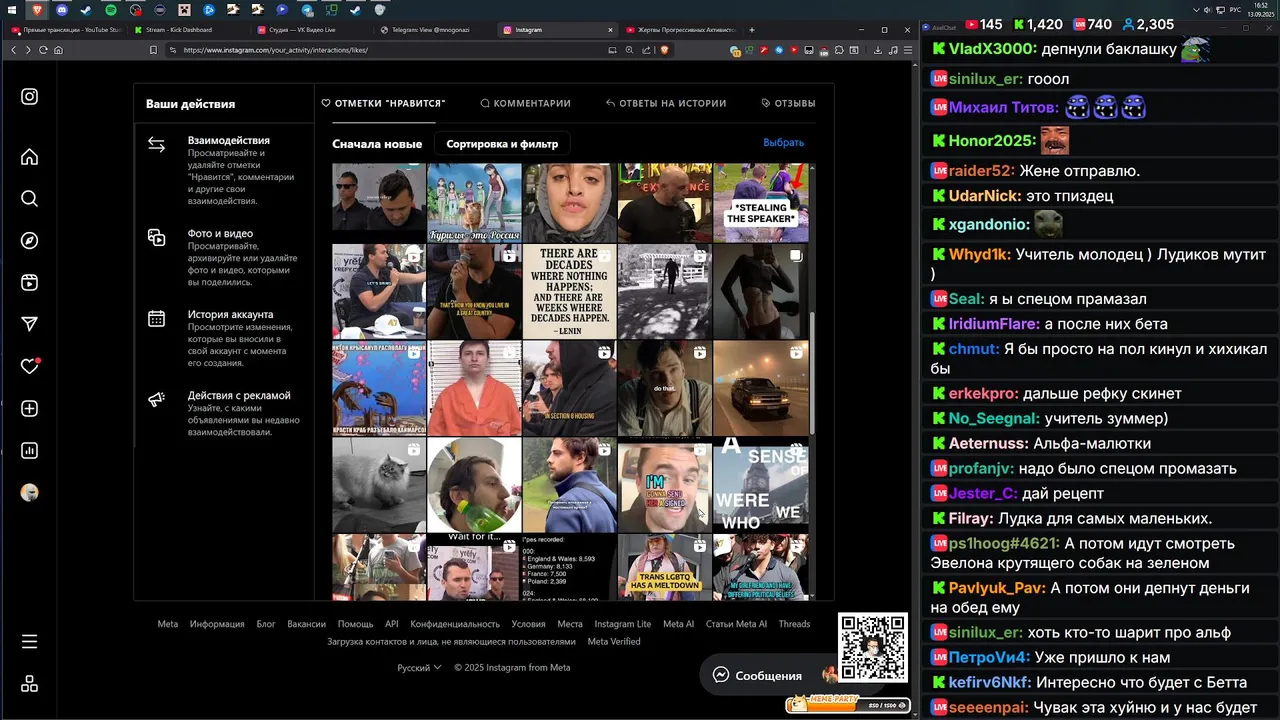Open the hamburger More menu in sidebar
This screenshot has width=1280, height=720.
pos(30,642)
